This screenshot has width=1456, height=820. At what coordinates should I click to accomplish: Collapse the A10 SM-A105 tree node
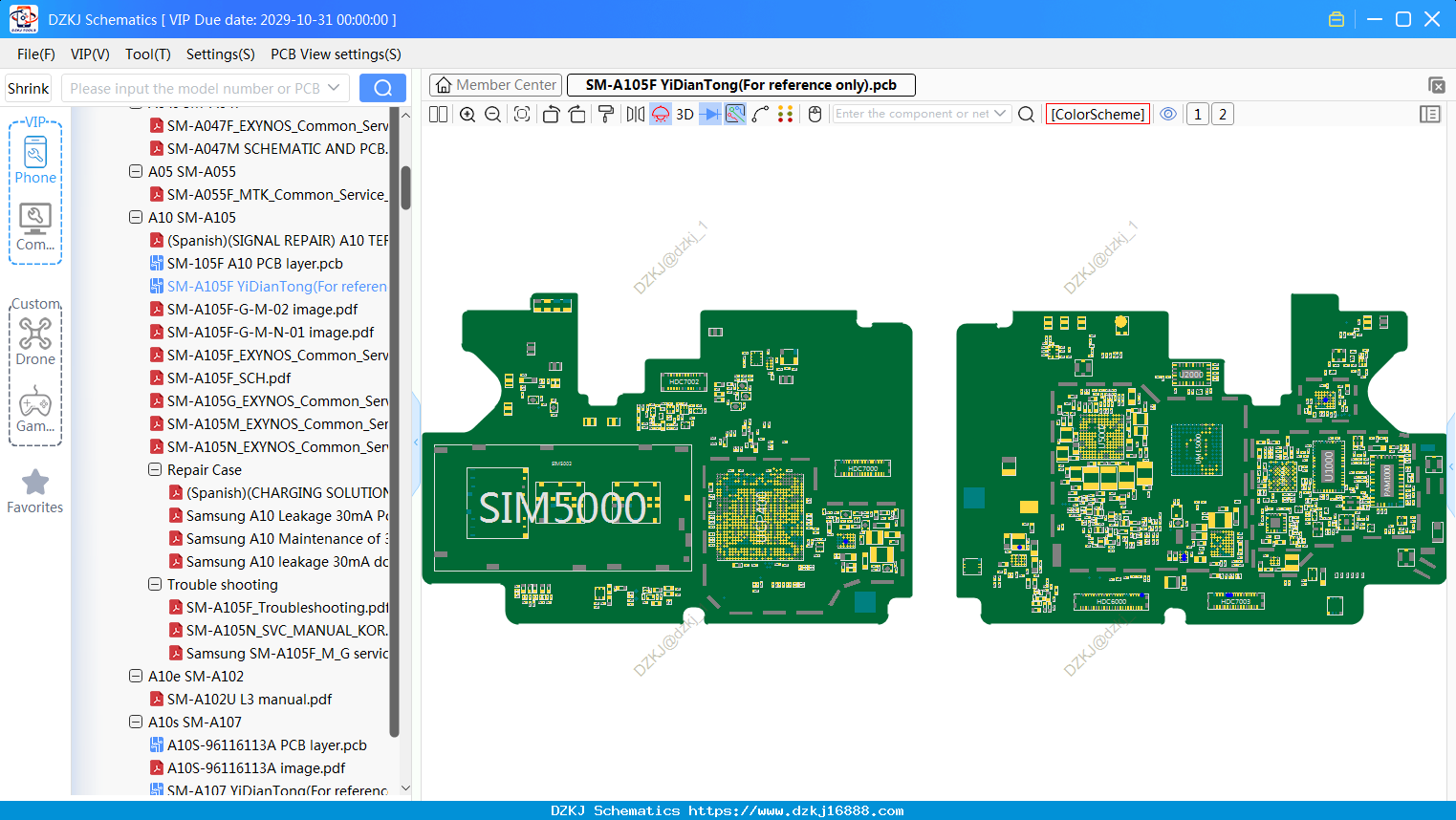tap(136, 218)
